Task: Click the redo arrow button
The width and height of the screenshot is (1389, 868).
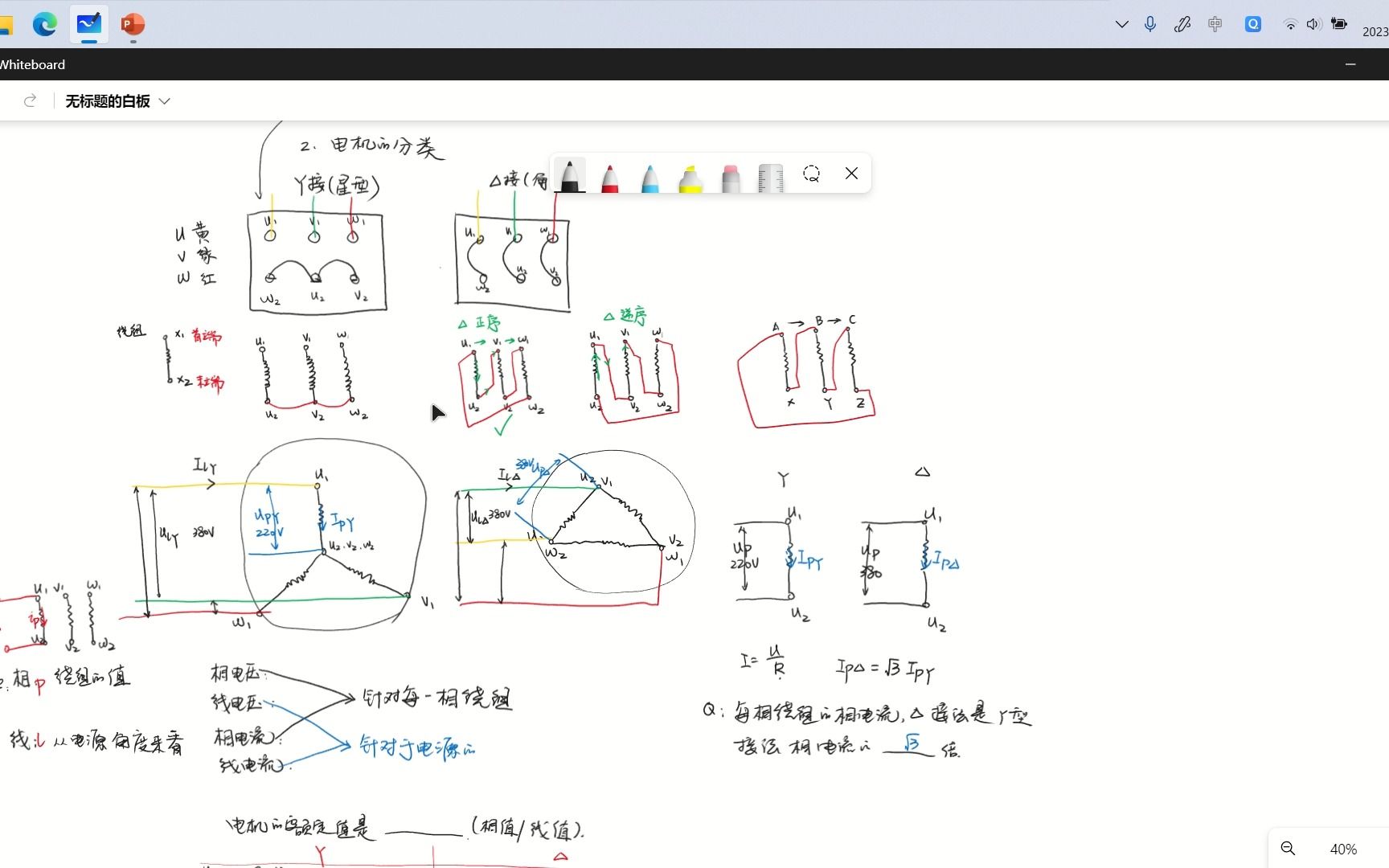Action: click(31, 100)
